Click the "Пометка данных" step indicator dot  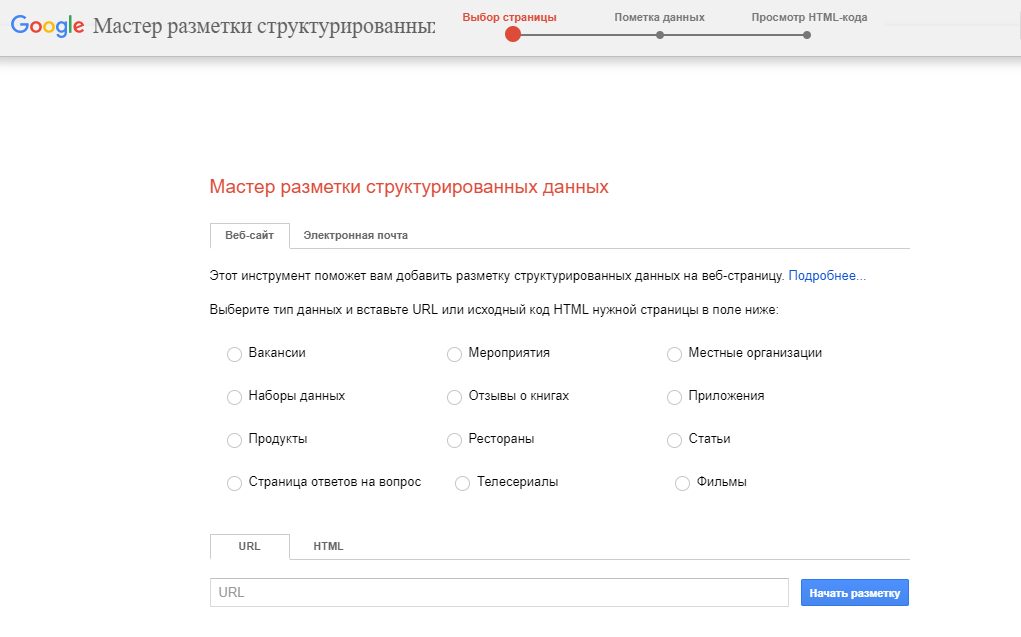point(659,35)
